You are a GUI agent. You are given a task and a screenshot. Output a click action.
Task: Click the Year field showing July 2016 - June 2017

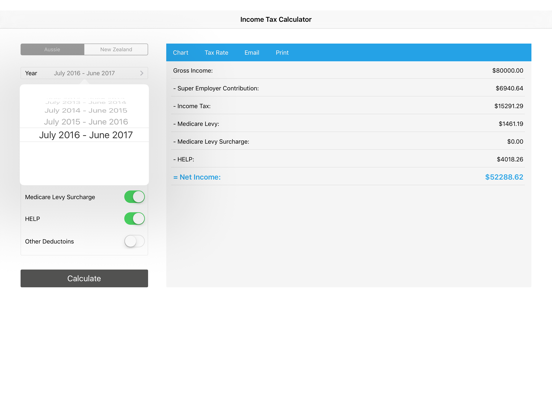coord(84,73)
